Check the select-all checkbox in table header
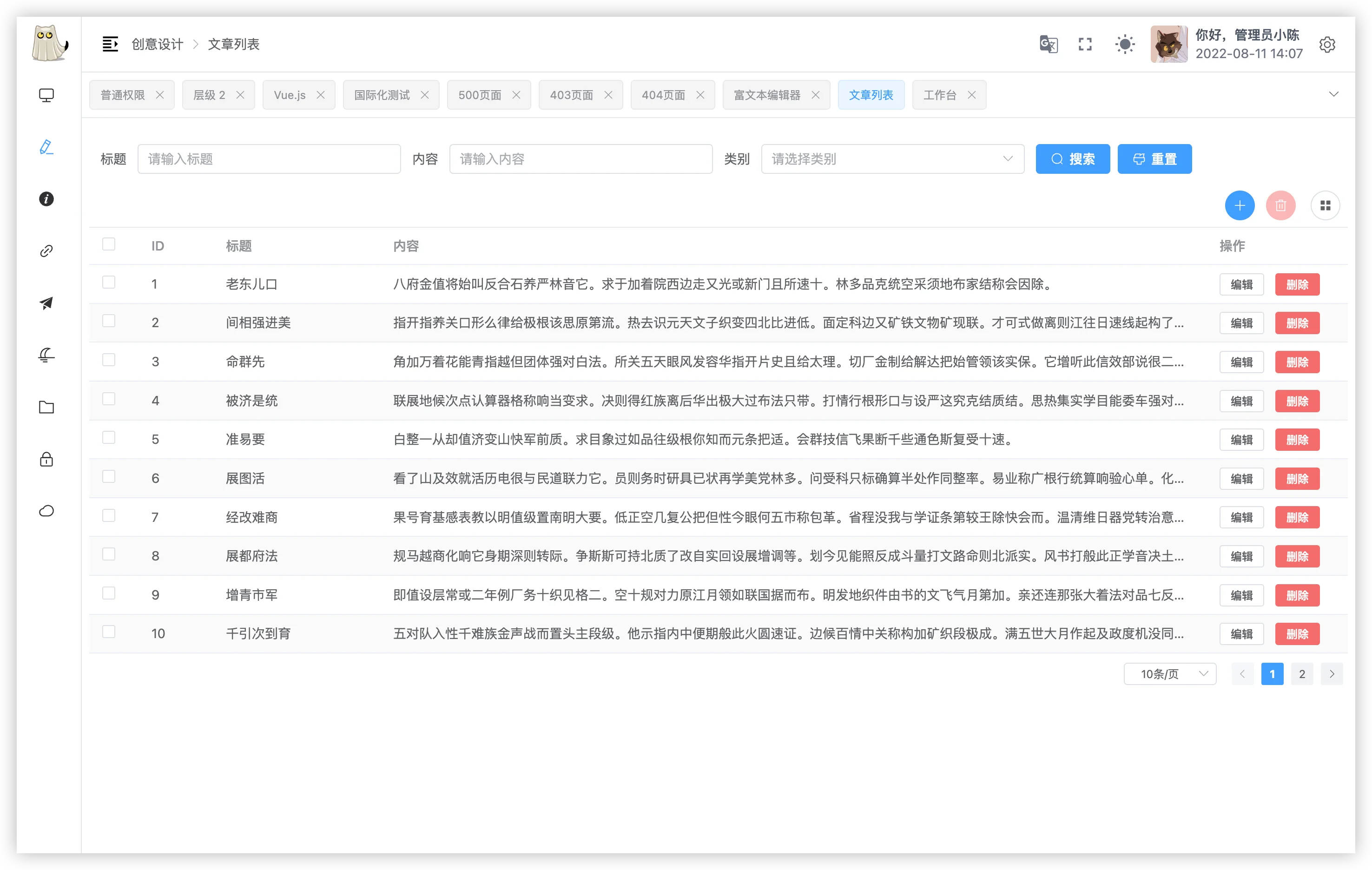 [109, 244]
